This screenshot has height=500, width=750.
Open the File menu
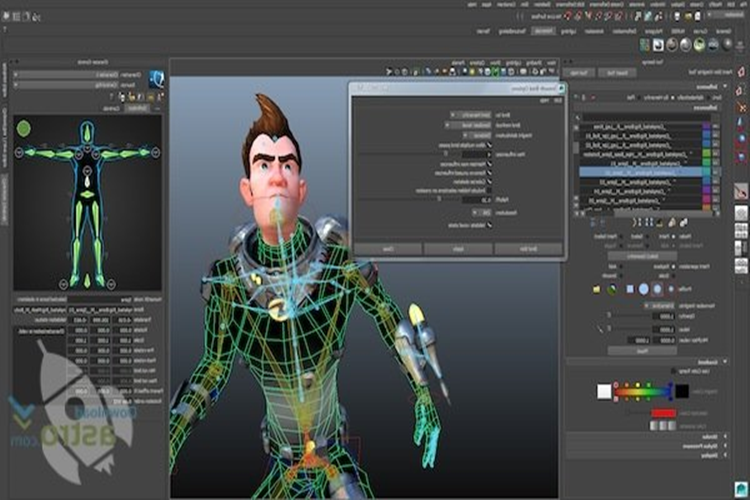pyautogui.click(x=744, y=4)
